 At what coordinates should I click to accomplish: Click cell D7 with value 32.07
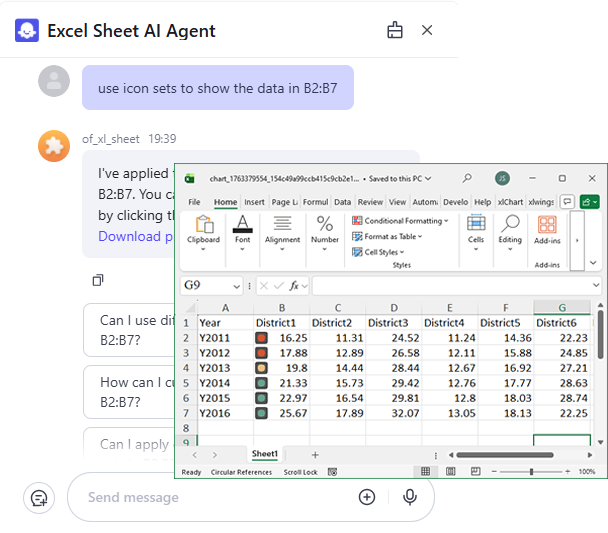[394, 413]
